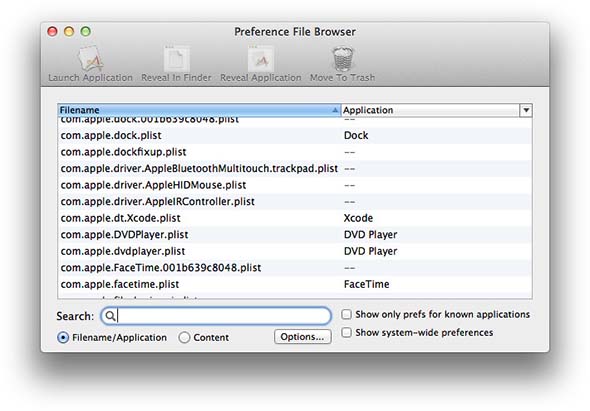Image resolution: width=590 pixels, height=411 pixels.
Task: Open the Options... button
Action: point(303,337)
